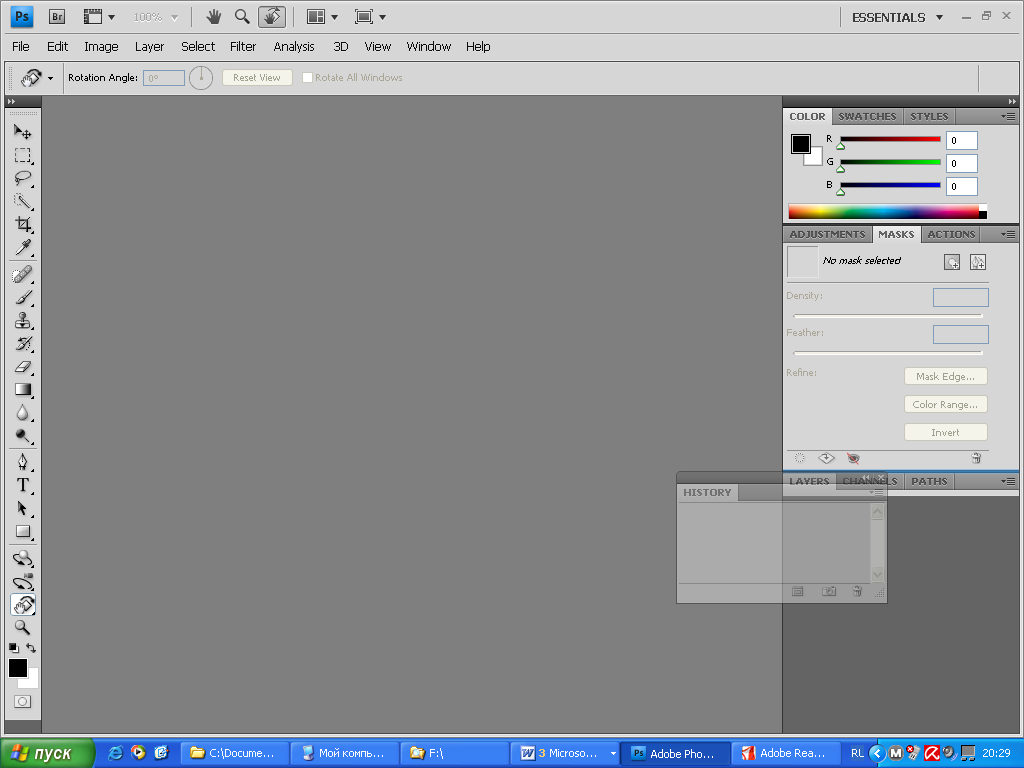1024x768 pixels.
Task: Select the Eyedropper tool
Action: [x=23, y=247]
